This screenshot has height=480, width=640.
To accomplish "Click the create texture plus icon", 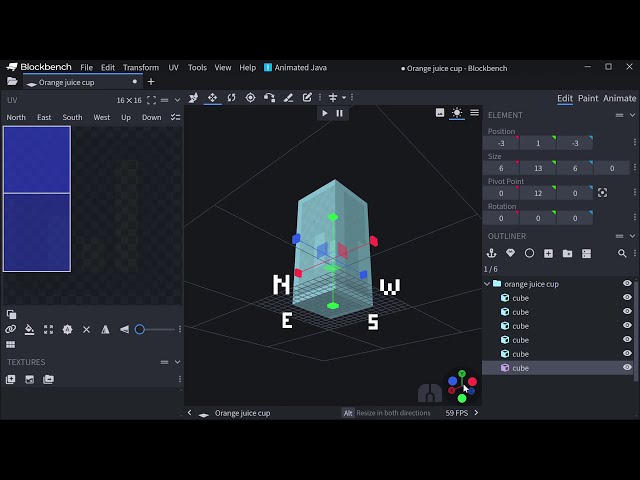I will (x=11, y=380).
